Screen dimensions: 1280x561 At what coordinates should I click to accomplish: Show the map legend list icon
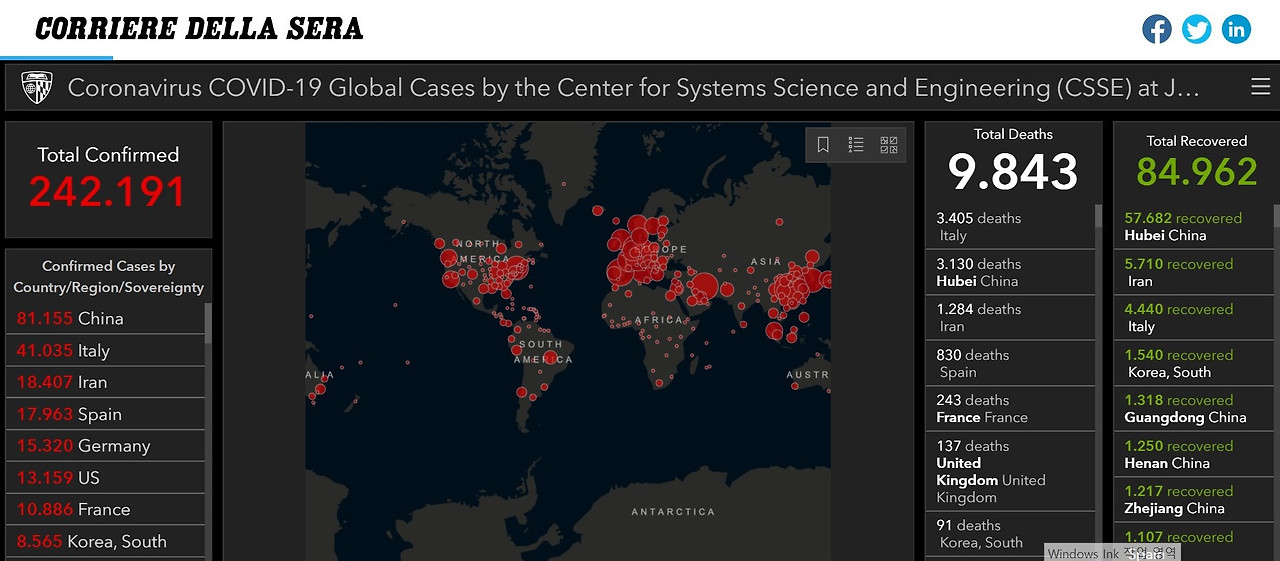tap(856, 145)
